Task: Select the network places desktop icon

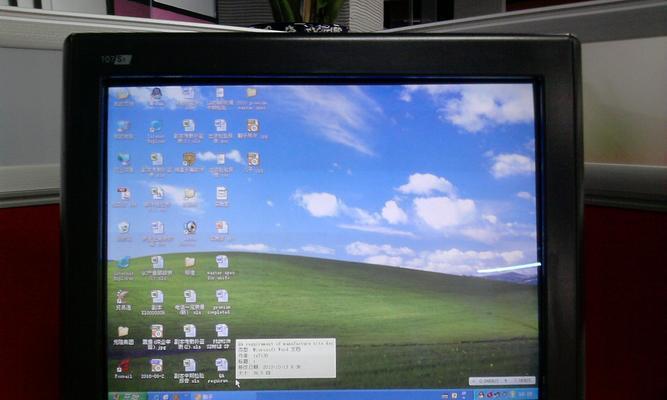Action: 124,163
